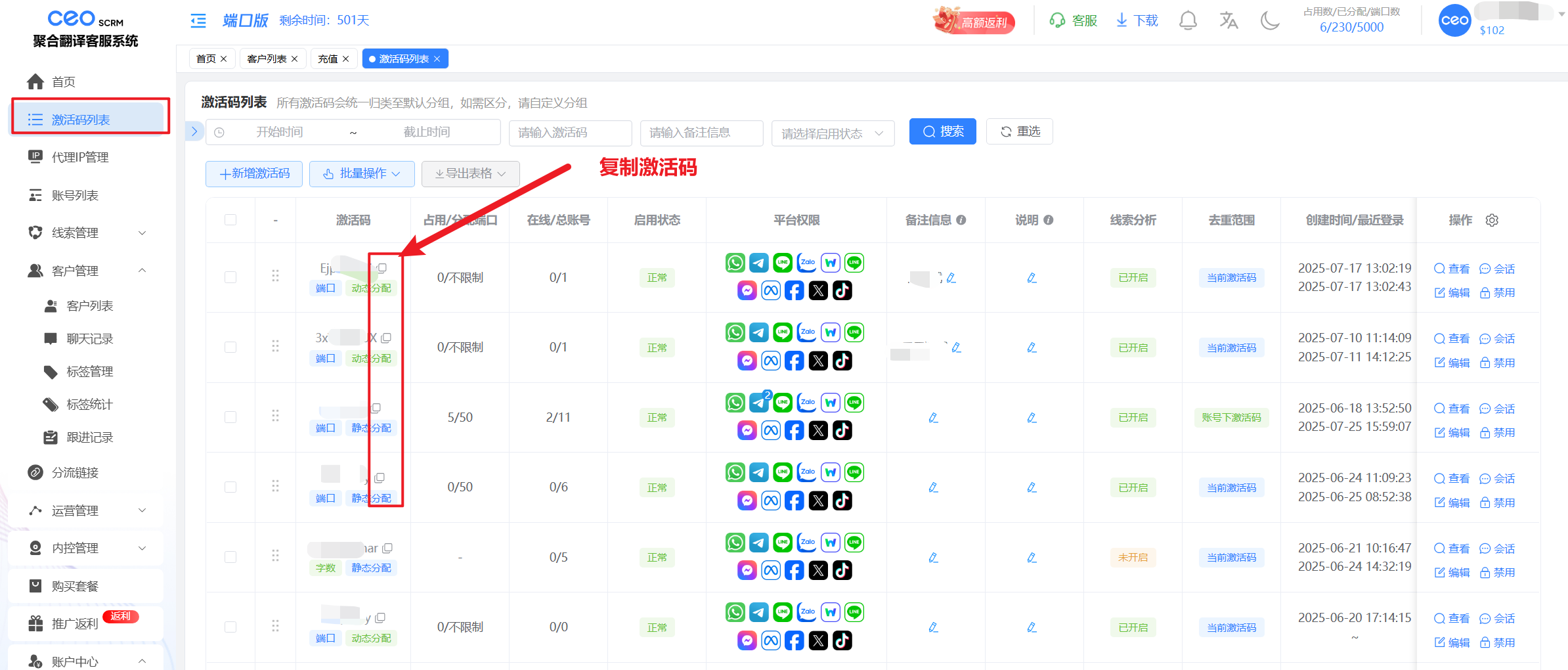Screen dimensions: 1568x670
Task: Tick the checkbox for the 5/50 row
Action: pyautogui.click(x=230, y=417)
